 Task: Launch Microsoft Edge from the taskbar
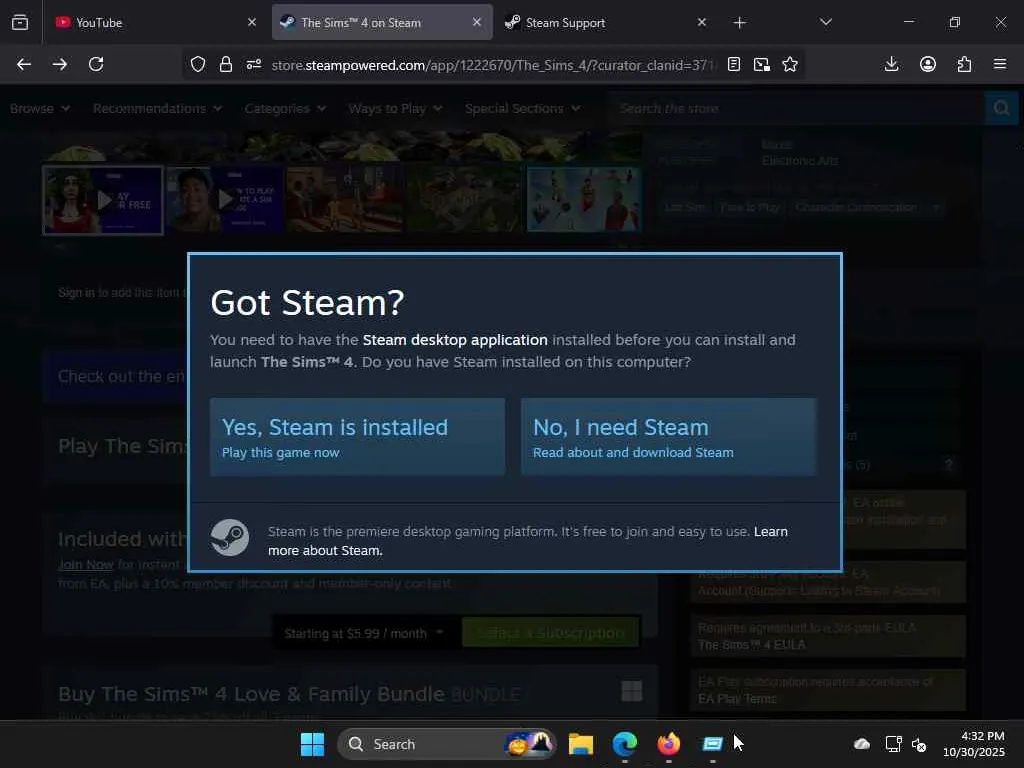pos(624,744)
